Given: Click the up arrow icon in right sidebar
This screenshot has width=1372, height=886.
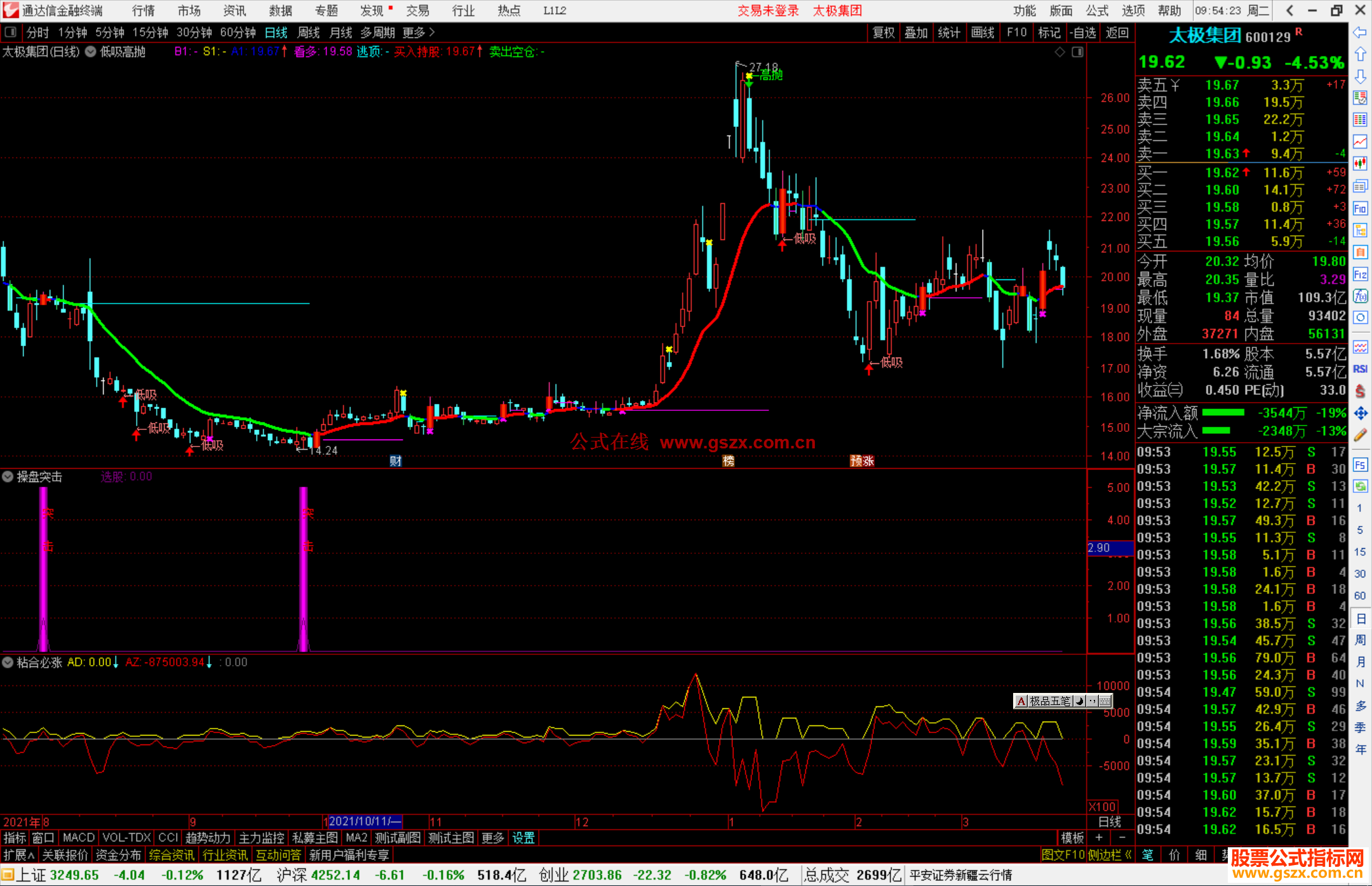Looking at the screenshot, I should pyautogui.click(x=1360, y=55).
